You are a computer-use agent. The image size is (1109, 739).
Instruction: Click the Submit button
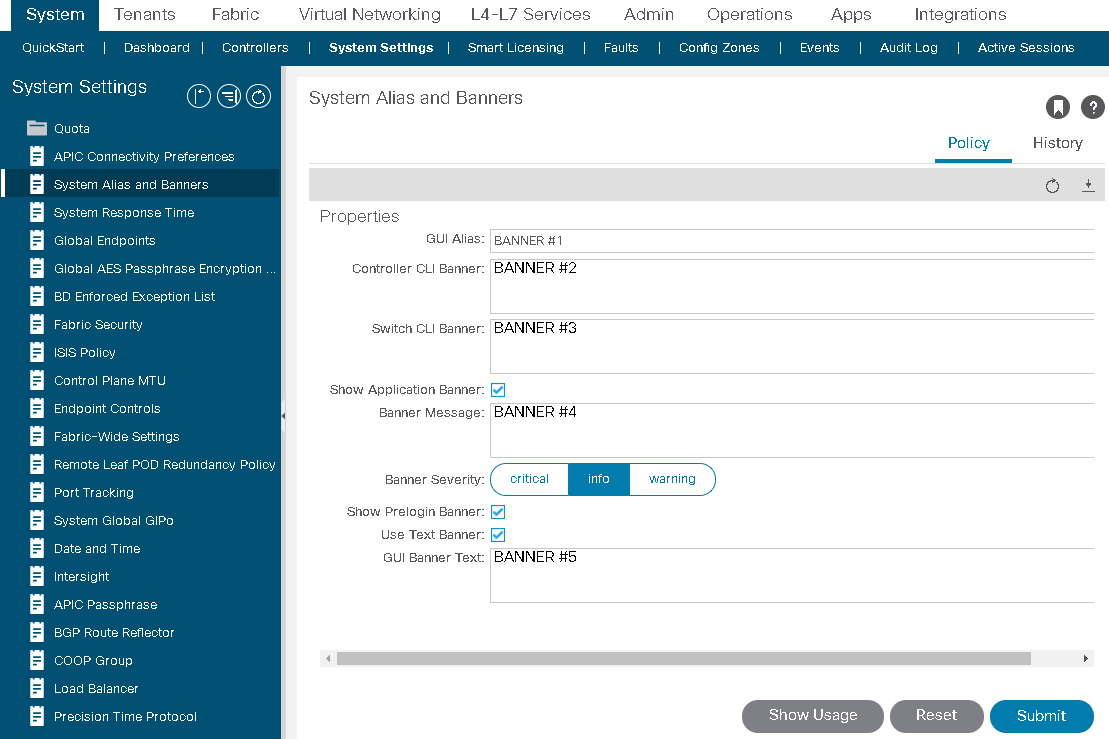(x=1041, y=716)
